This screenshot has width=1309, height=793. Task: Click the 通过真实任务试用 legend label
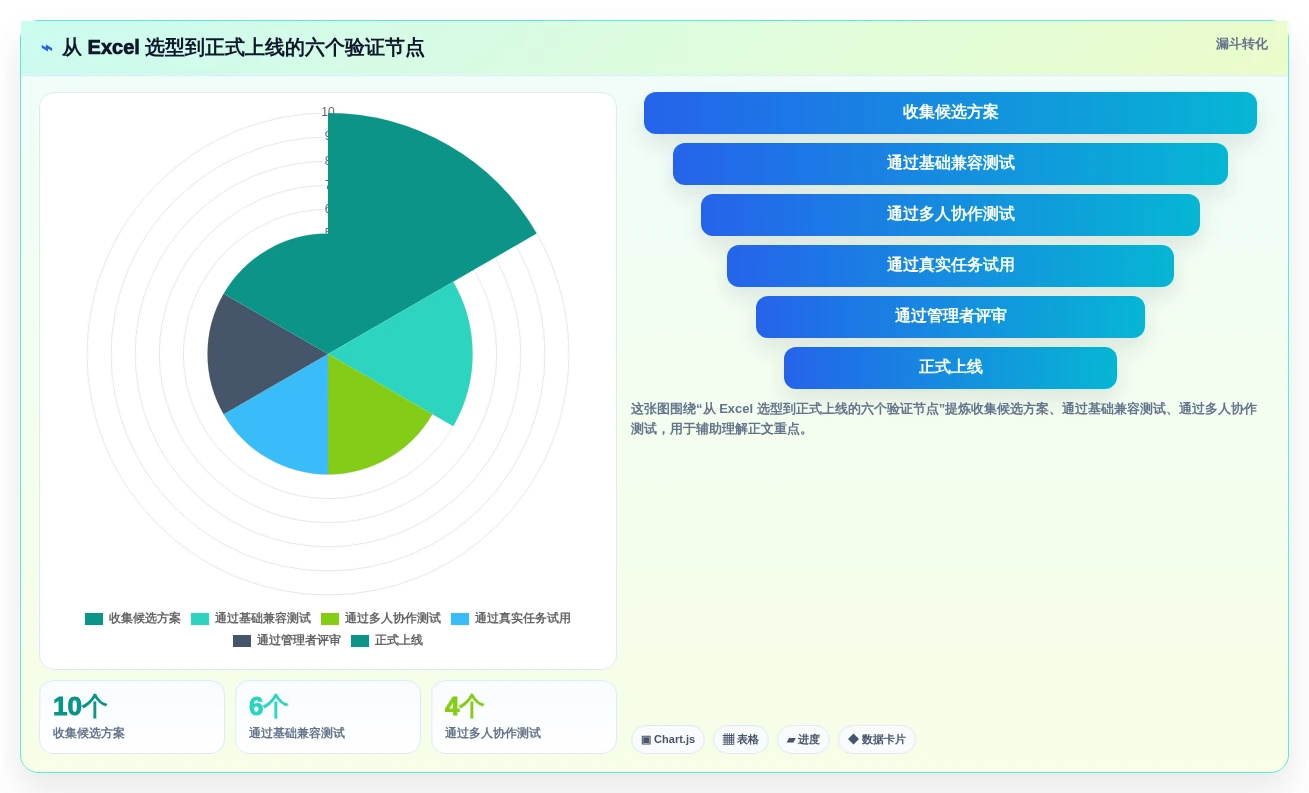coord(523,619)
